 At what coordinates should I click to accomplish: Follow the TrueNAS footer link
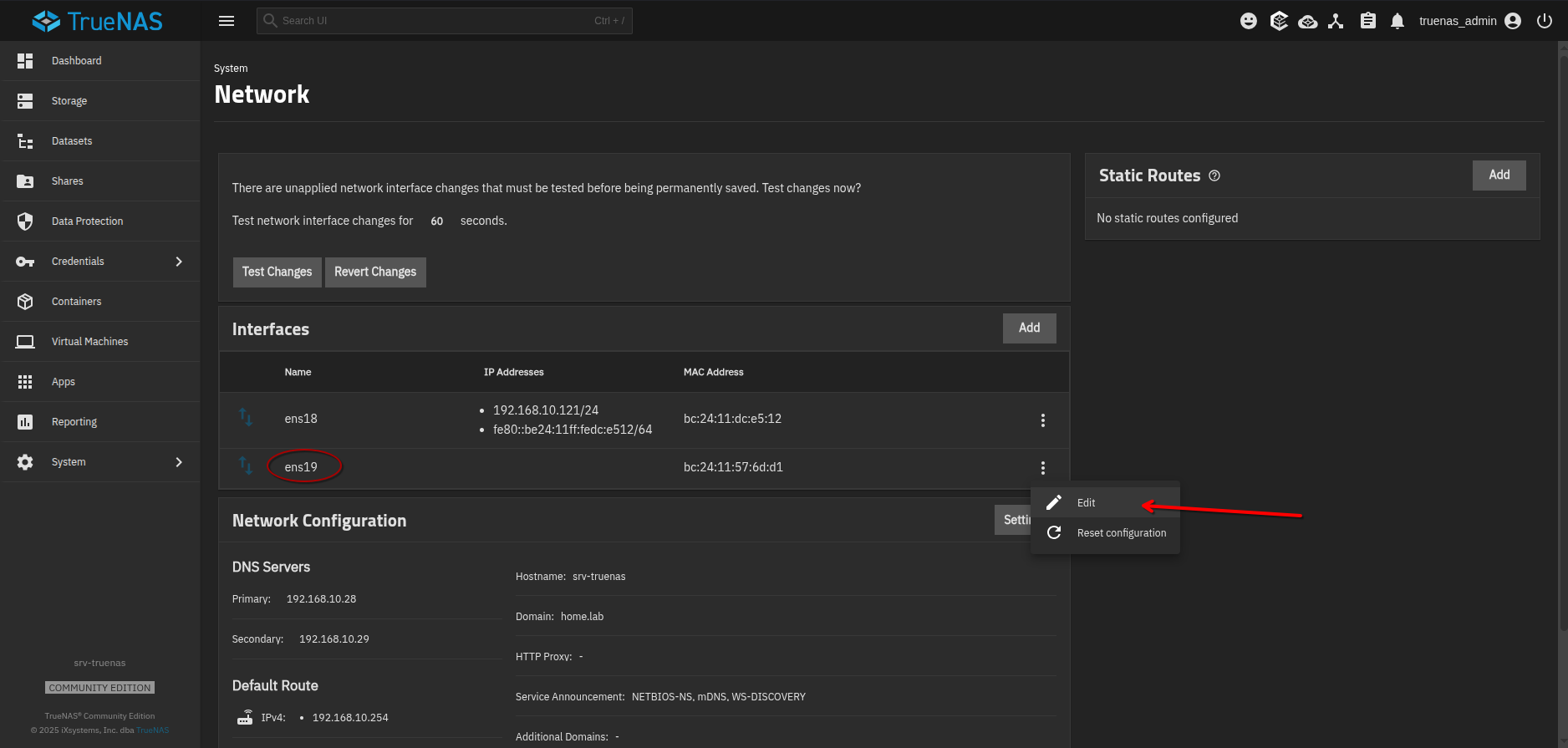(x=152, y=730)
